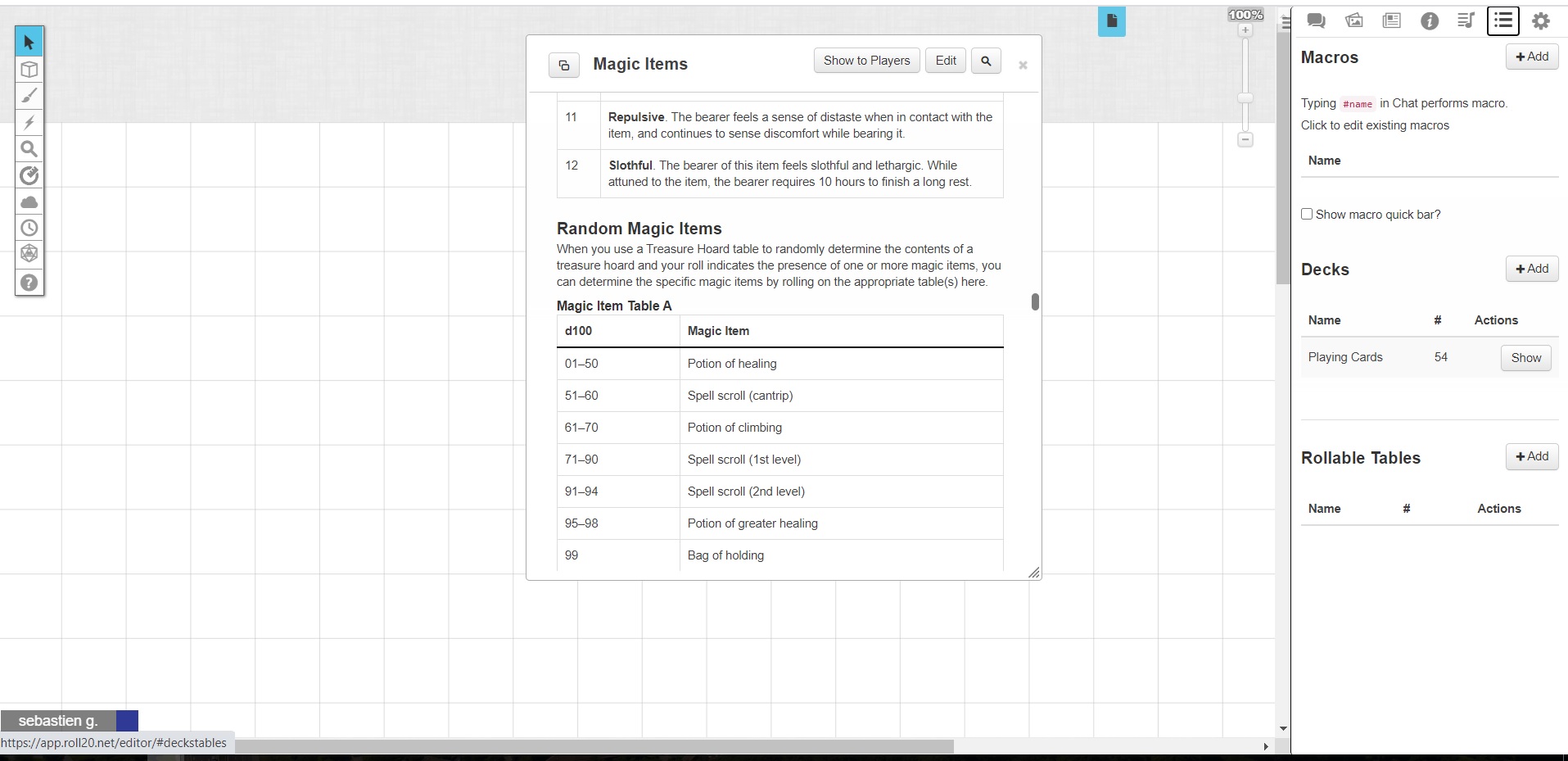Viewport: 1568px width, 761px height.
Task: Click the Bag of holding entry
Action: tap(725, 555)
